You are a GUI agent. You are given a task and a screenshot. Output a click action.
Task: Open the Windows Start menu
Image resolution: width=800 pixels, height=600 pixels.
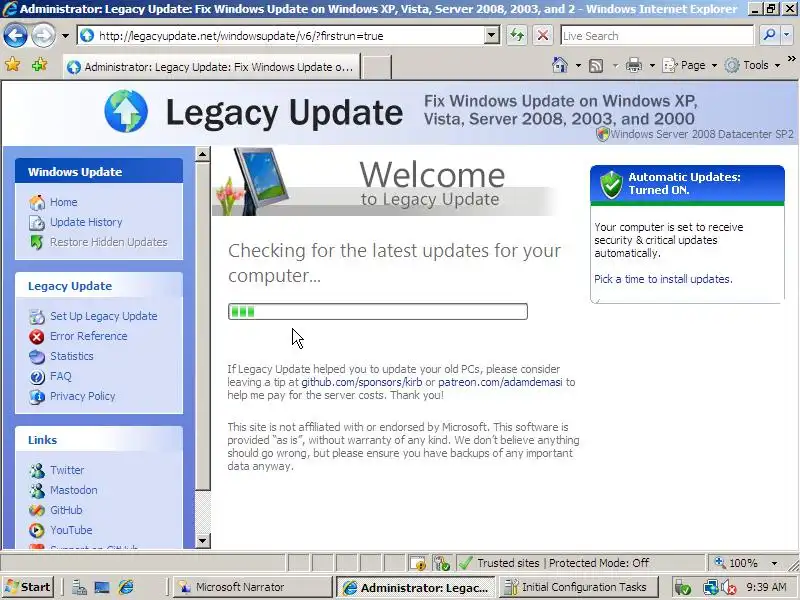click(28, 587)
